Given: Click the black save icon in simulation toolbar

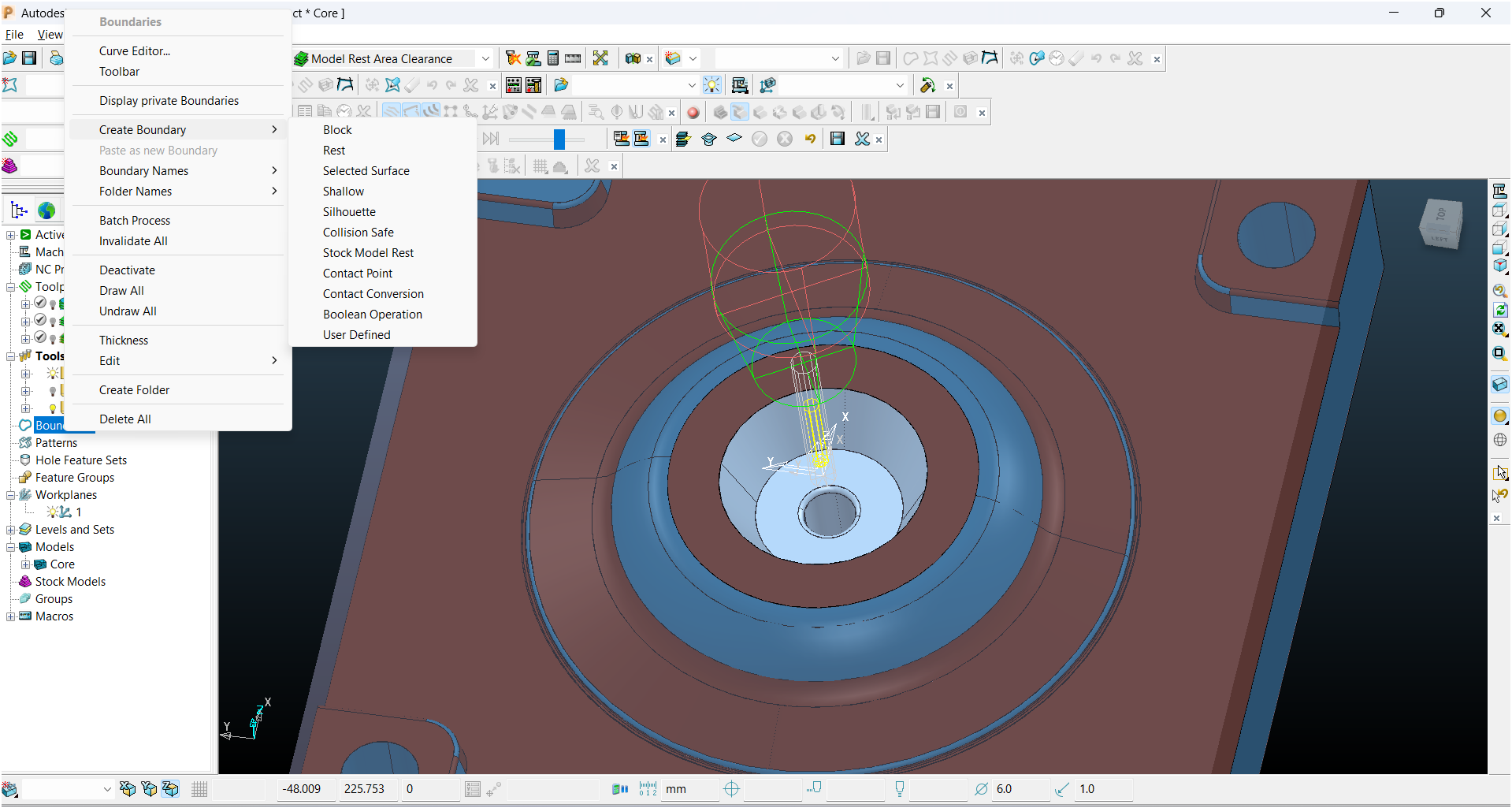Looking at the screenshot, I should coord(838,140).
